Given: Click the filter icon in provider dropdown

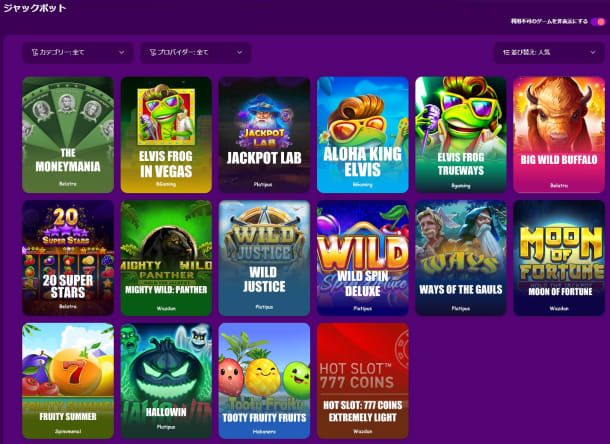Looking at the screenshot, I should (x=153, y=52).
